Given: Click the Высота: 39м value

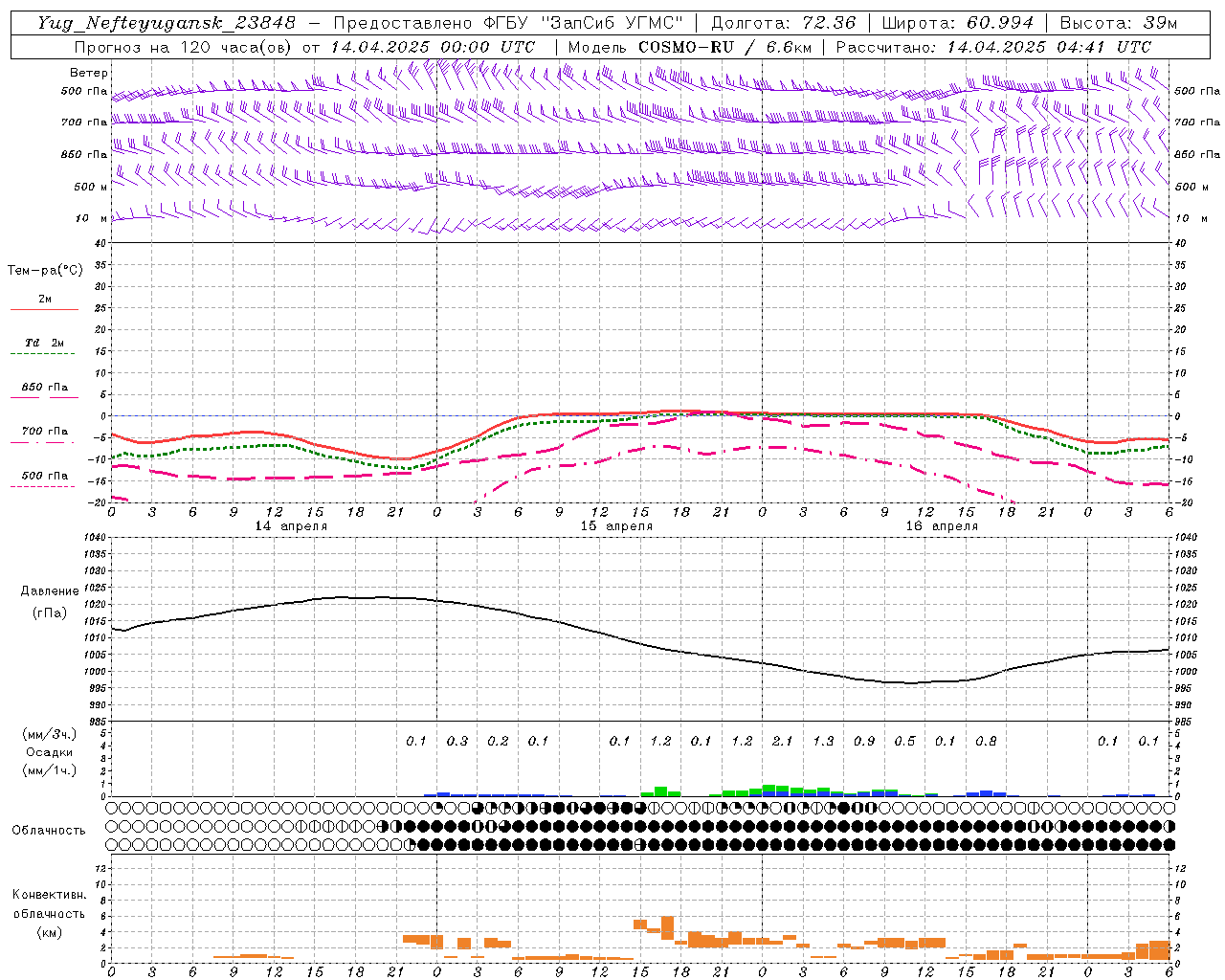Looking at the screenshot, I should 1119,23.
